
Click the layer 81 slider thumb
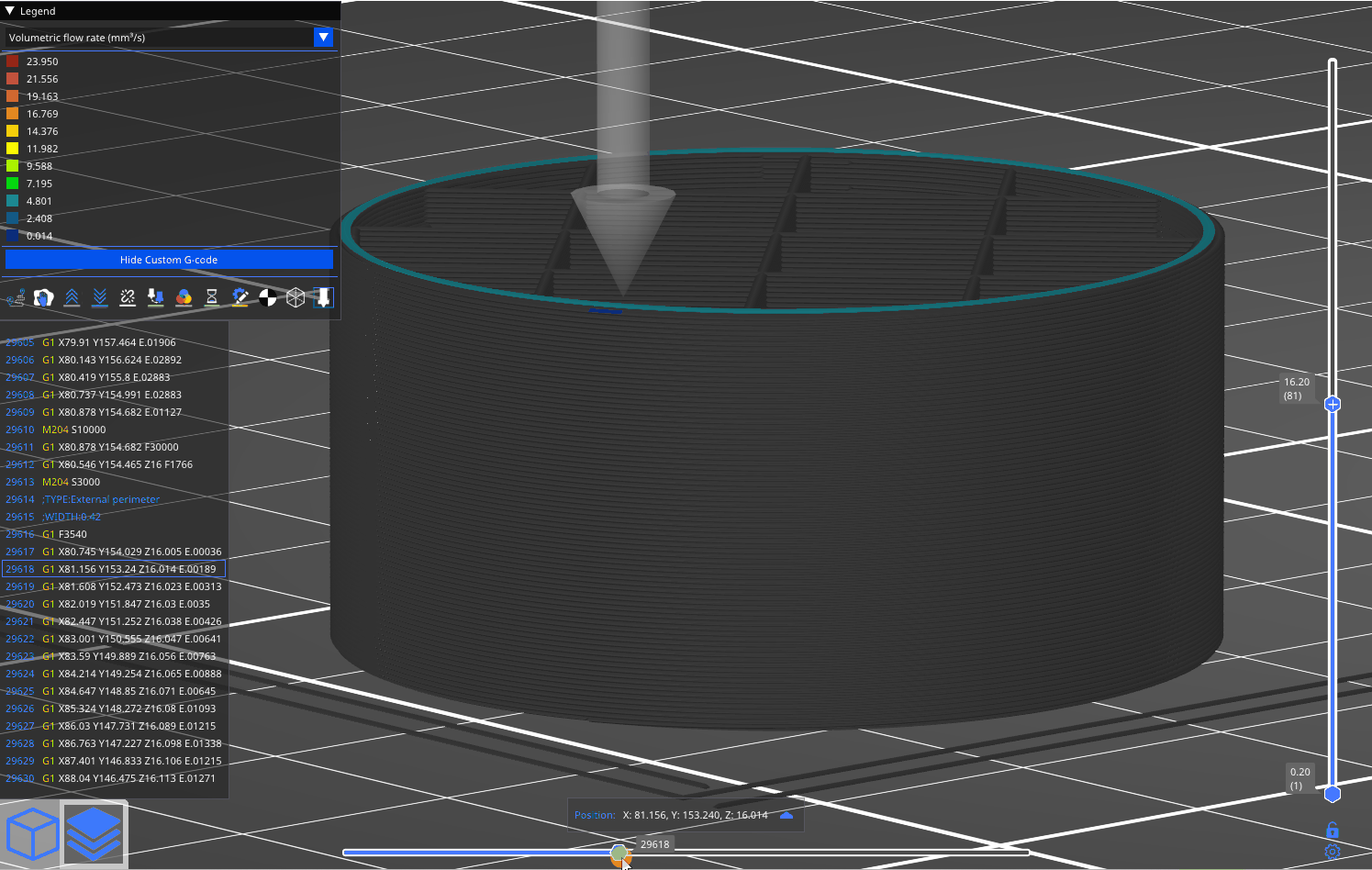point(1333,404)
